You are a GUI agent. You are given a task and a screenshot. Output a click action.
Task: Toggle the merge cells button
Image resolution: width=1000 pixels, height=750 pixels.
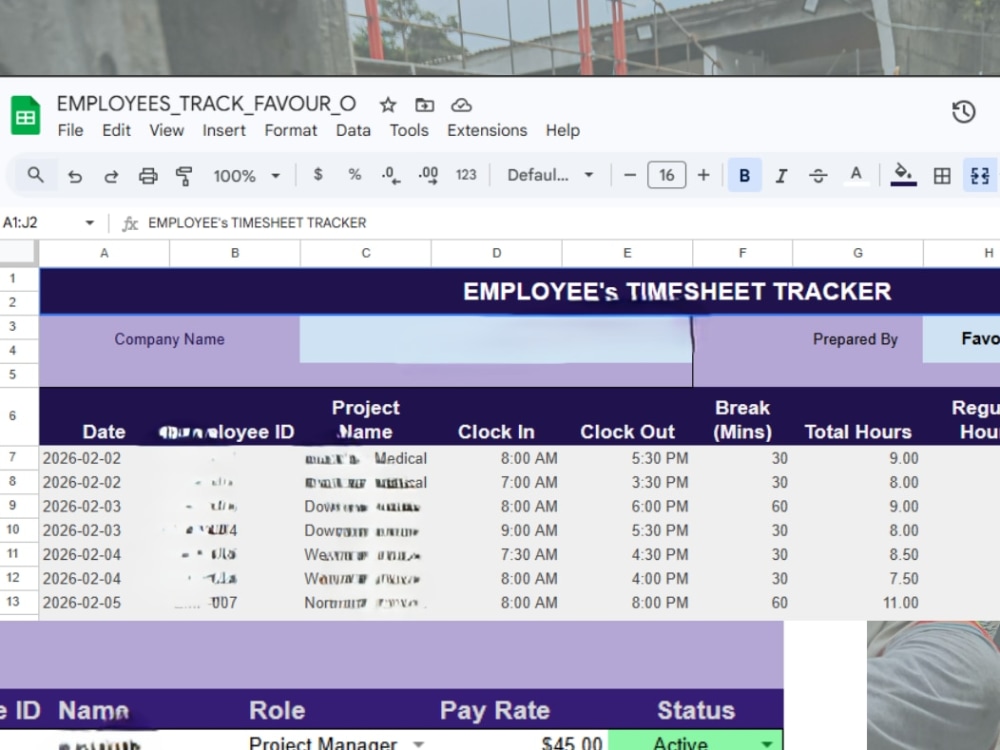point(980,175)
